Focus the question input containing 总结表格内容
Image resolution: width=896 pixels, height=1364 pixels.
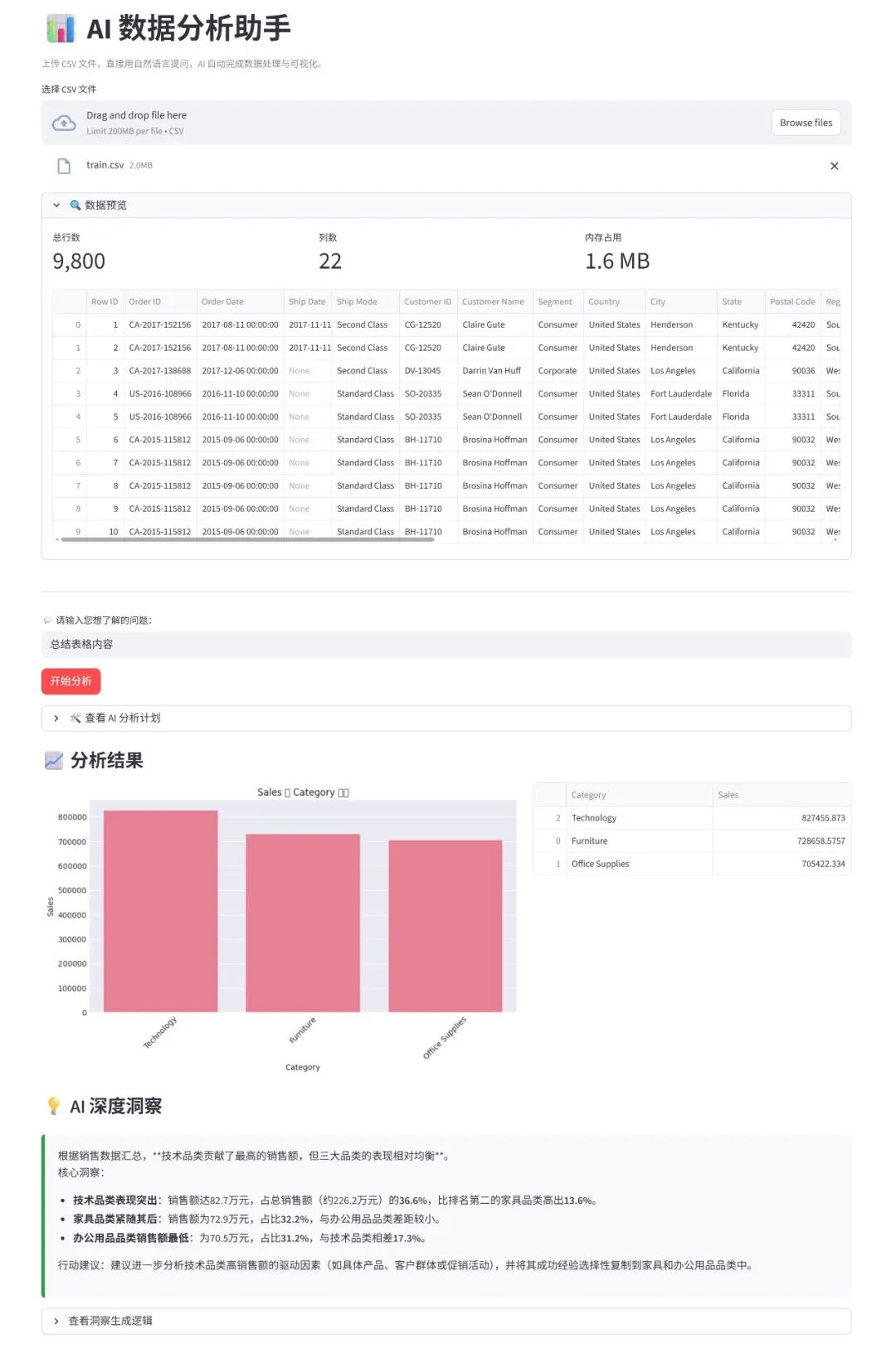pos(446,645)
